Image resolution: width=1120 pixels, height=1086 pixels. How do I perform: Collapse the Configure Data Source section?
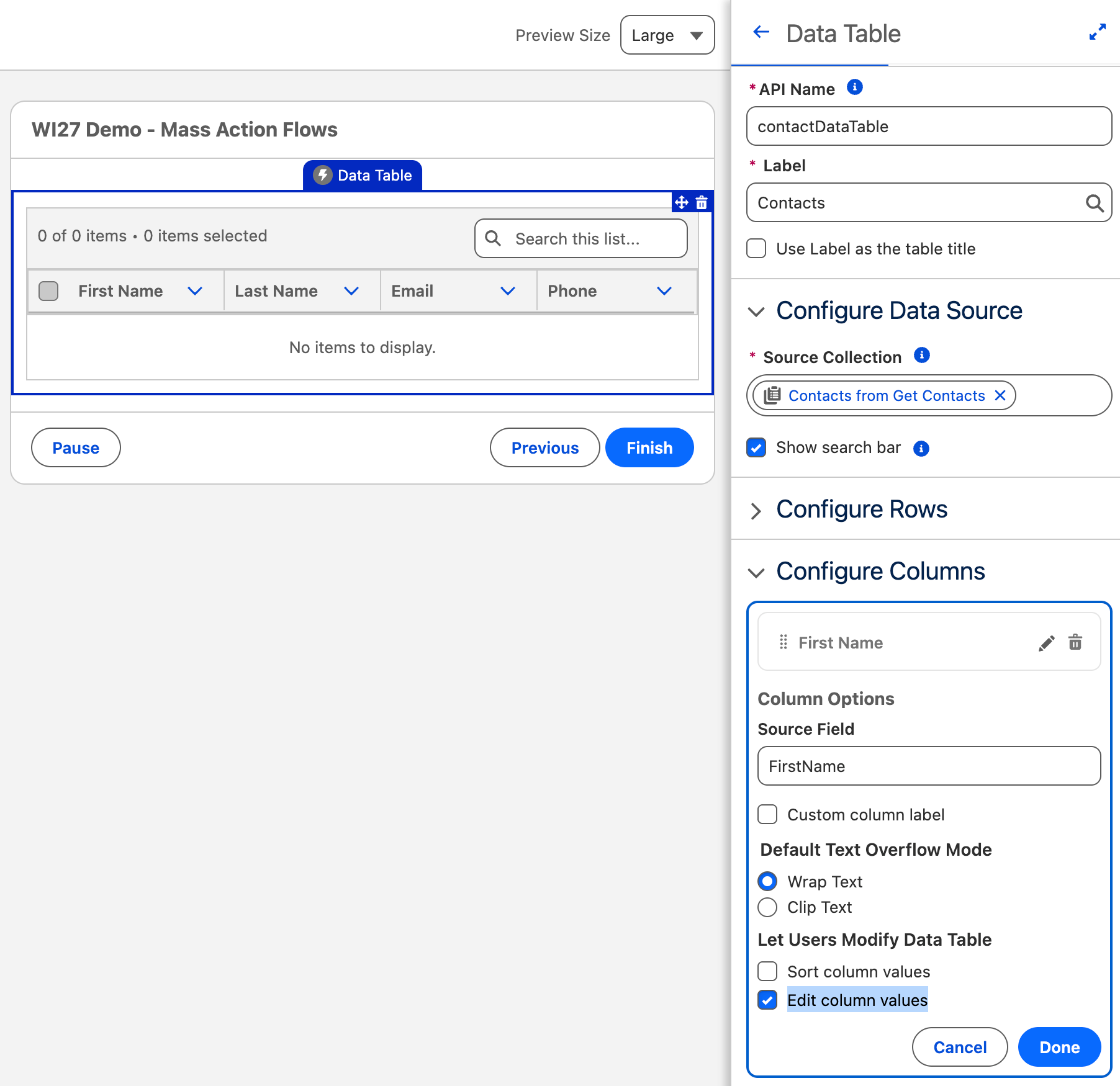[x=756, y=312]
